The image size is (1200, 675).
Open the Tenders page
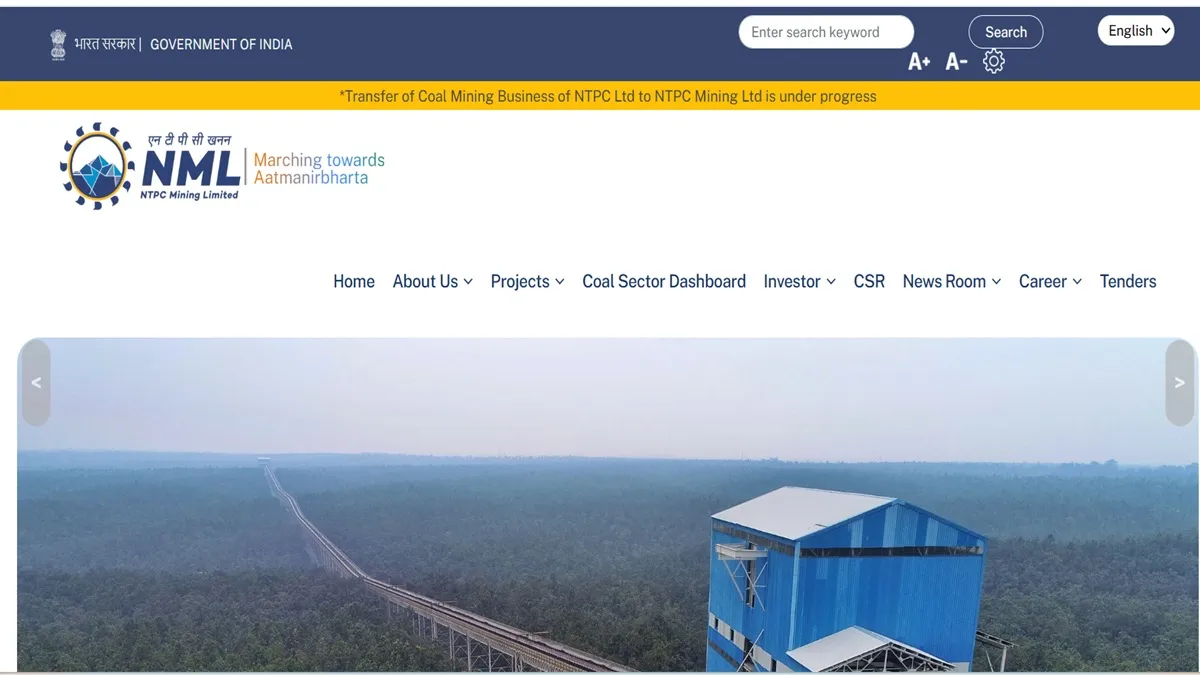click(x=1128, y=282)
